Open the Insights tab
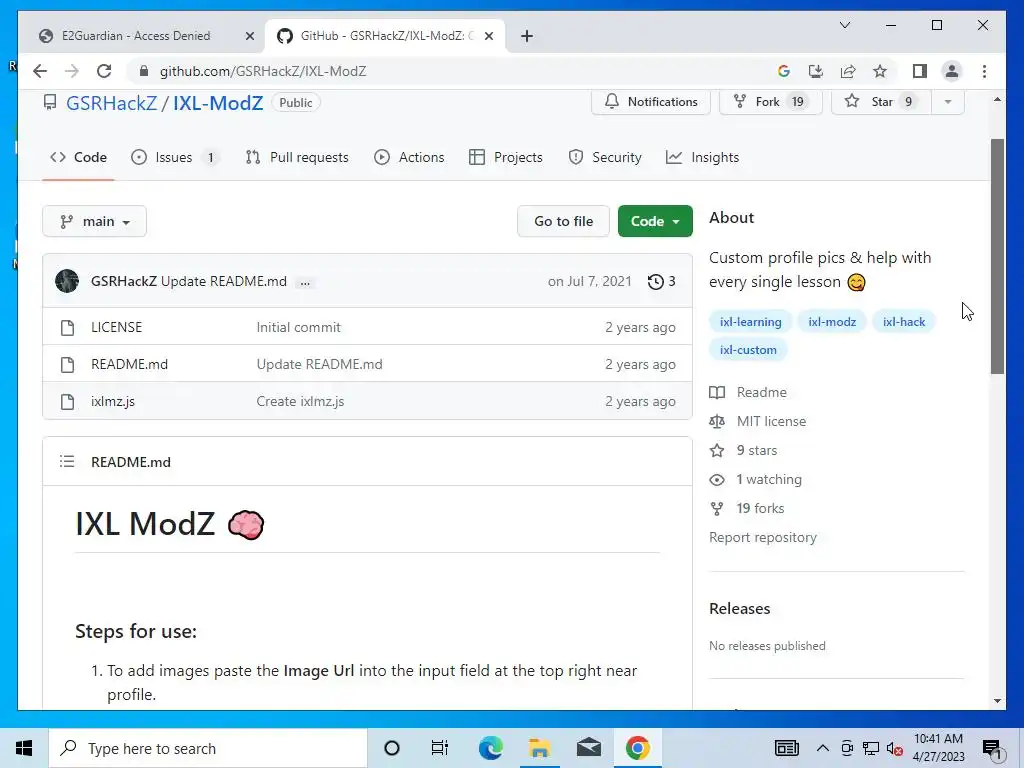Viewport: 1024px width, 768px height. 703,157
